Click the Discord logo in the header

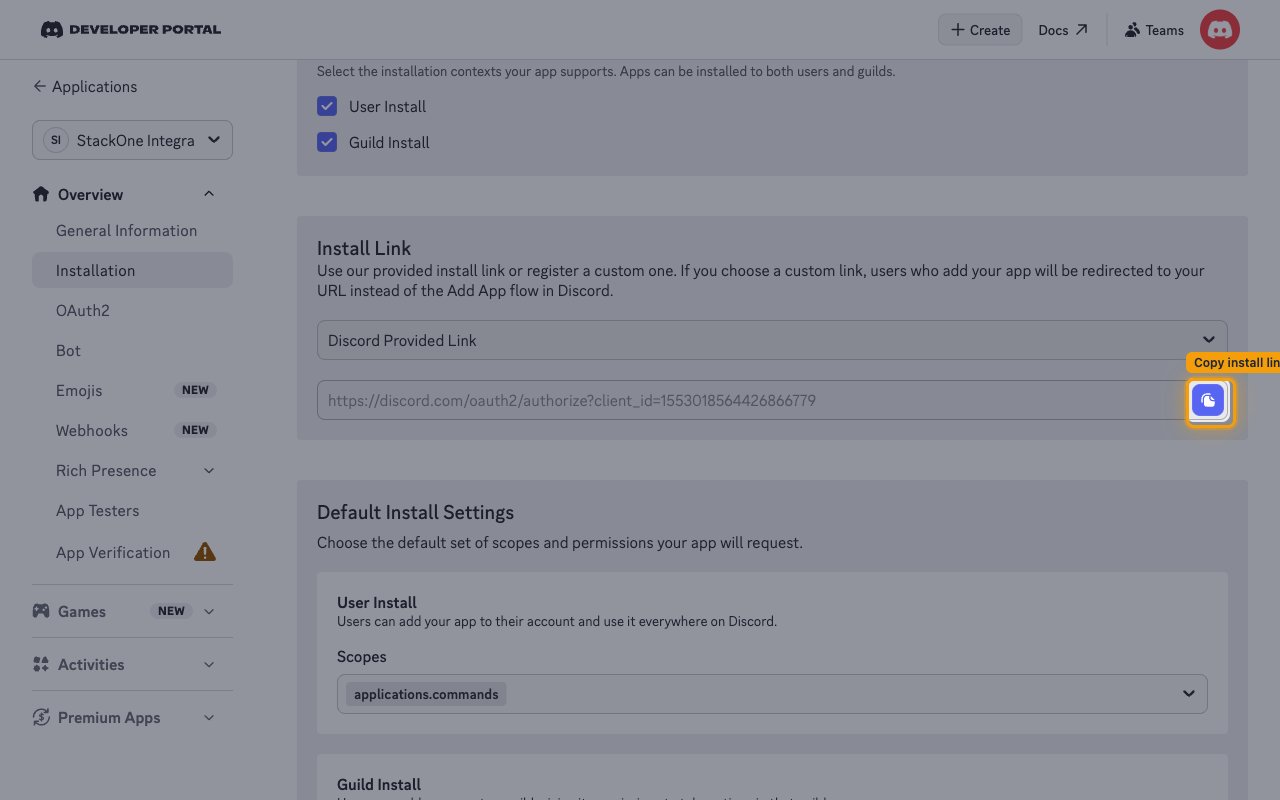[52, 30]
